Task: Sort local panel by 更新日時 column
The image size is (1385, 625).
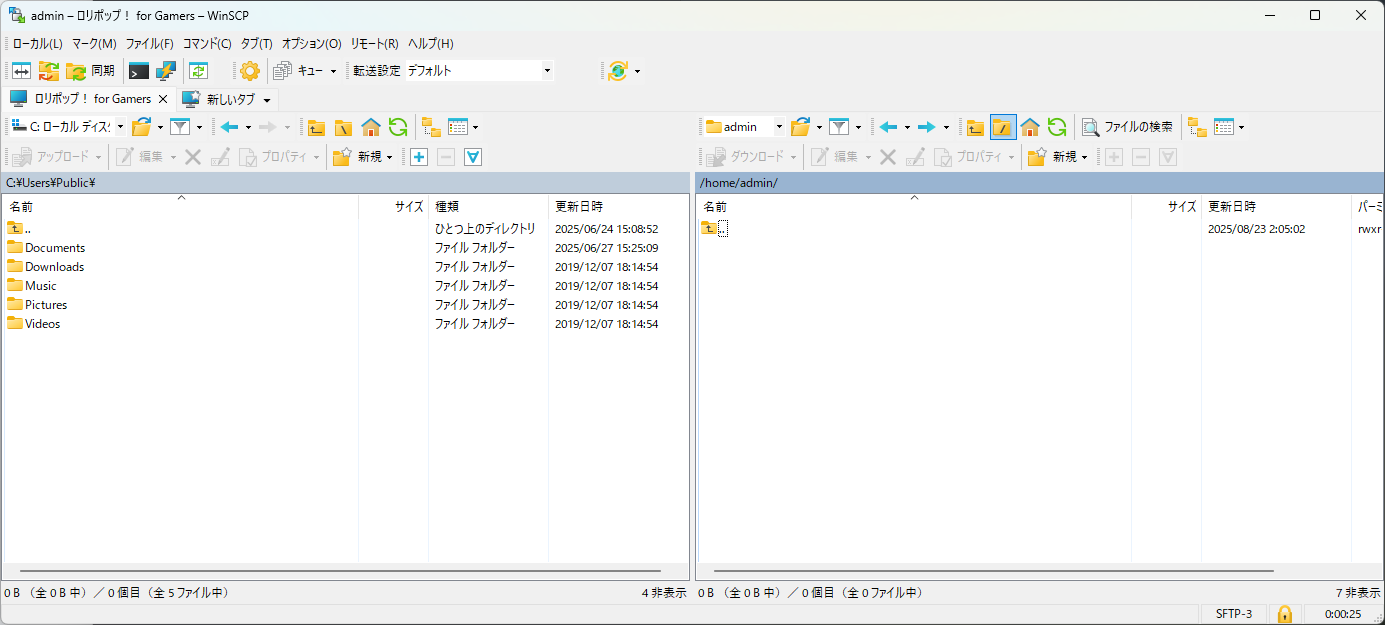Action: [618, 206]
